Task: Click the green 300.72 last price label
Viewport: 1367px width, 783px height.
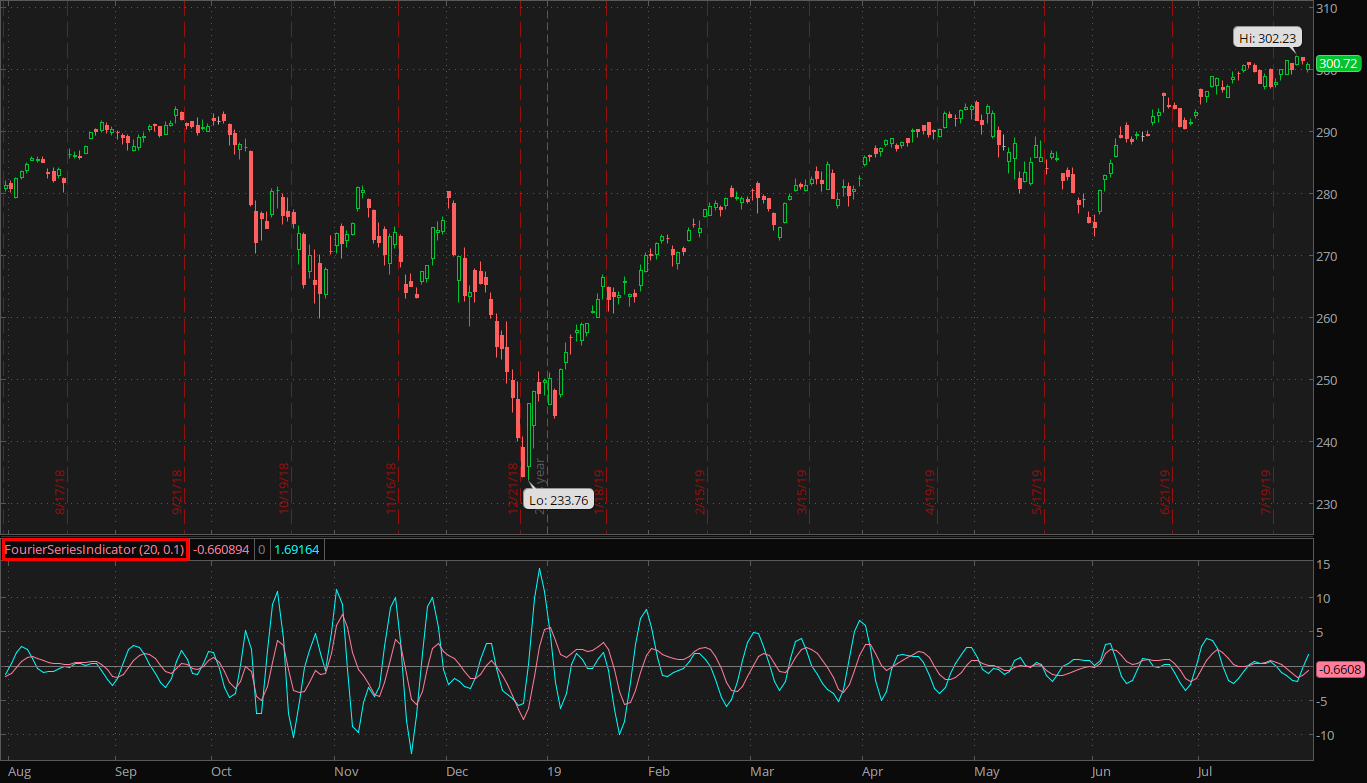Action: (1339, 64)
